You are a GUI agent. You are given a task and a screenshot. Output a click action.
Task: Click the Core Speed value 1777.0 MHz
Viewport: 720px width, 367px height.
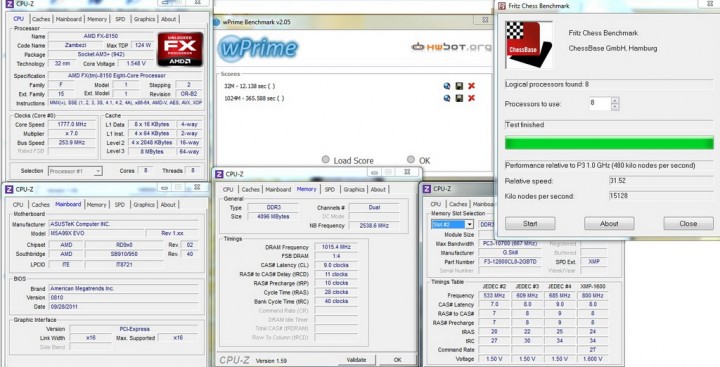click(72, 124)
